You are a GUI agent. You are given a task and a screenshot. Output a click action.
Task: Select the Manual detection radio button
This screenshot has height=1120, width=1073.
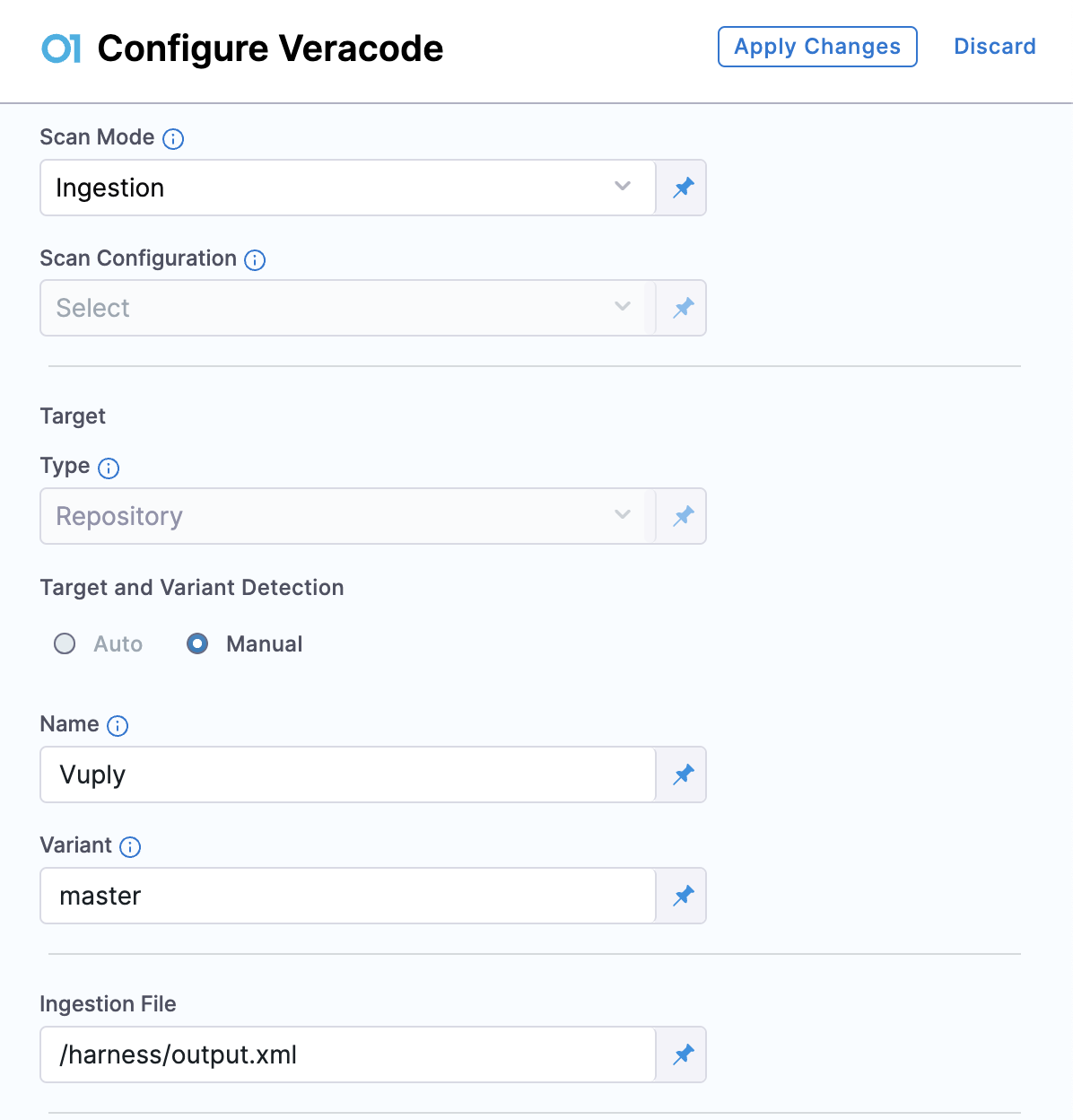[197, 643]
